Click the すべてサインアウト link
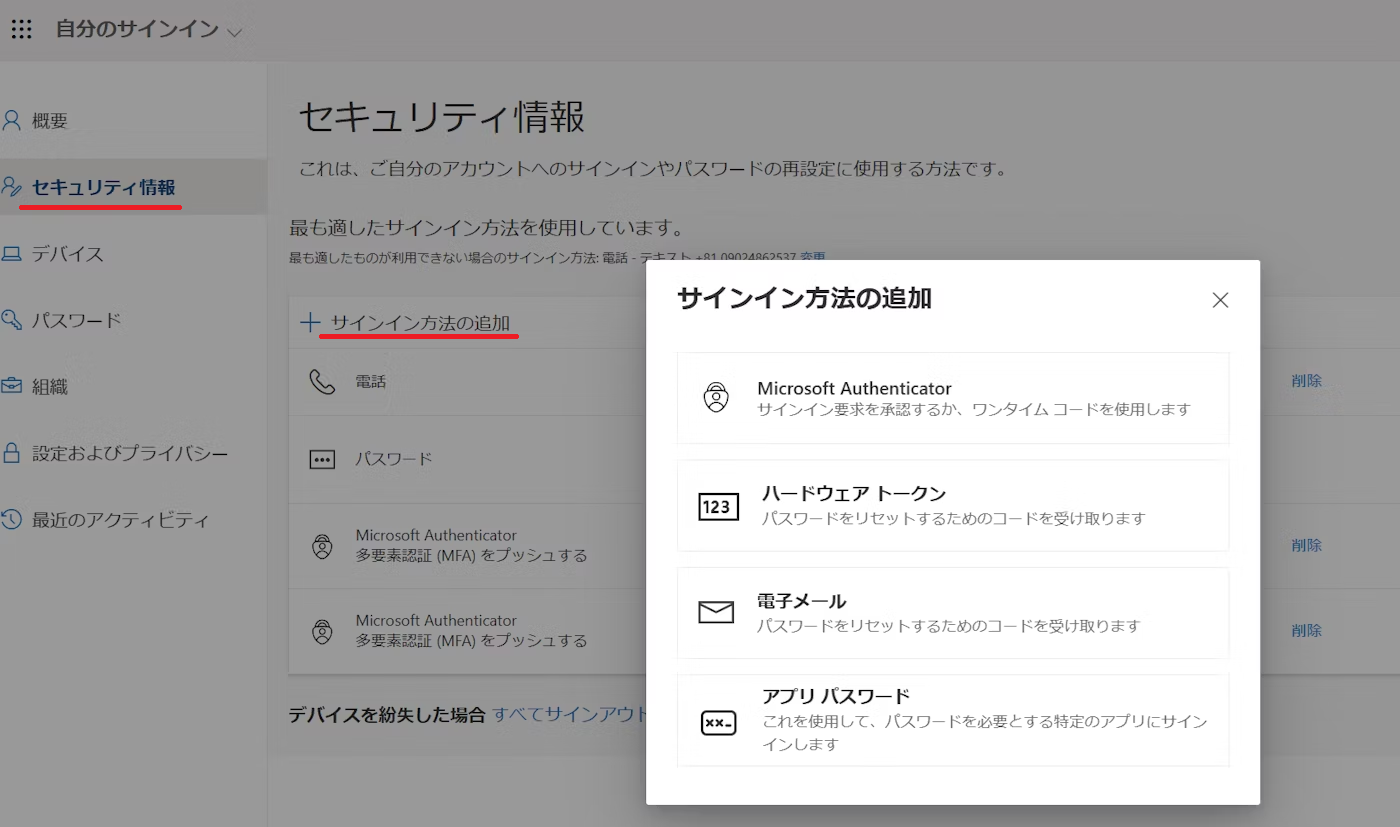Viewport: 1400px width, 827px height. click(x=570, y=714)
